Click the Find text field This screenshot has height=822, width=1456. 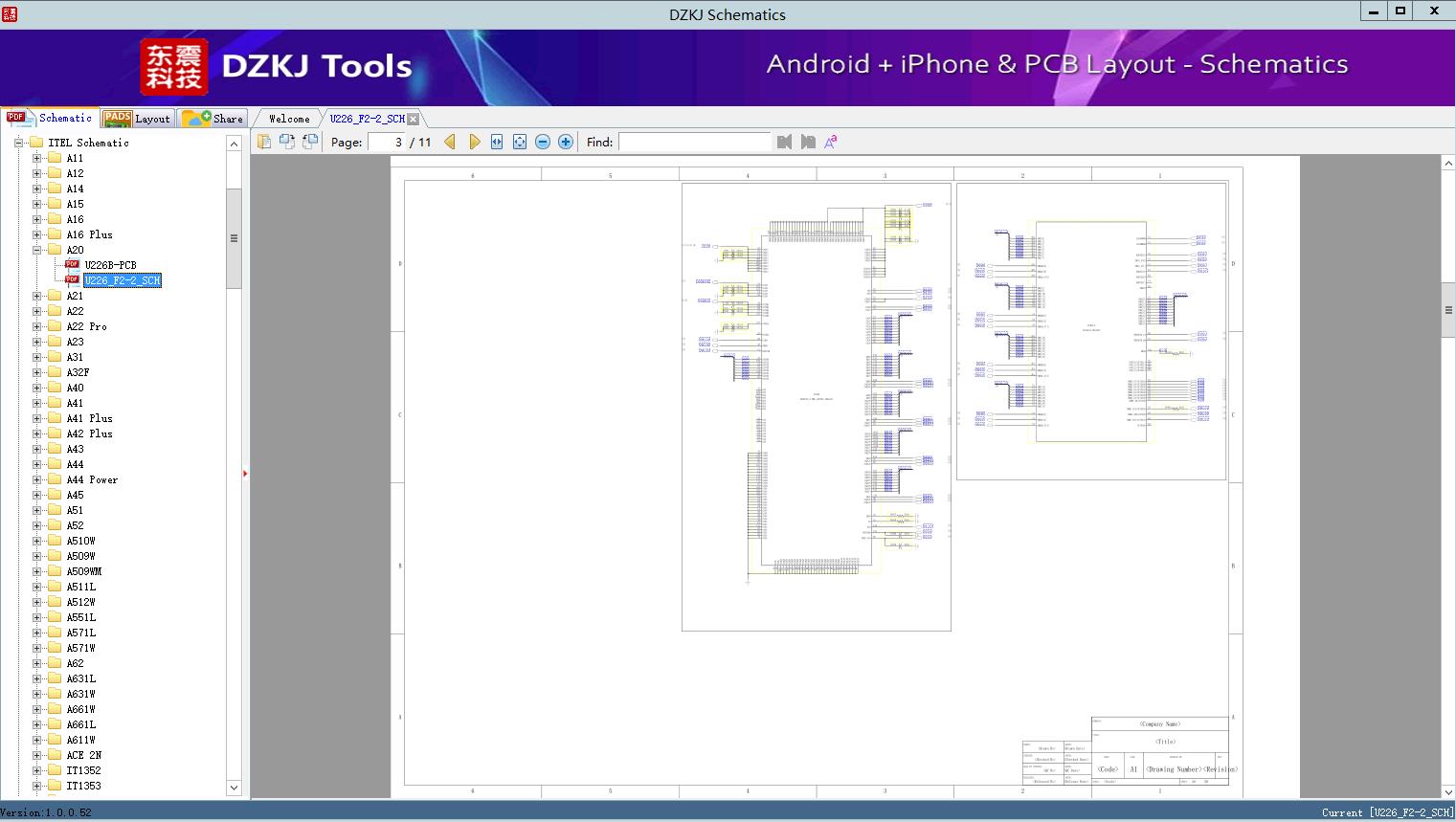694,142
